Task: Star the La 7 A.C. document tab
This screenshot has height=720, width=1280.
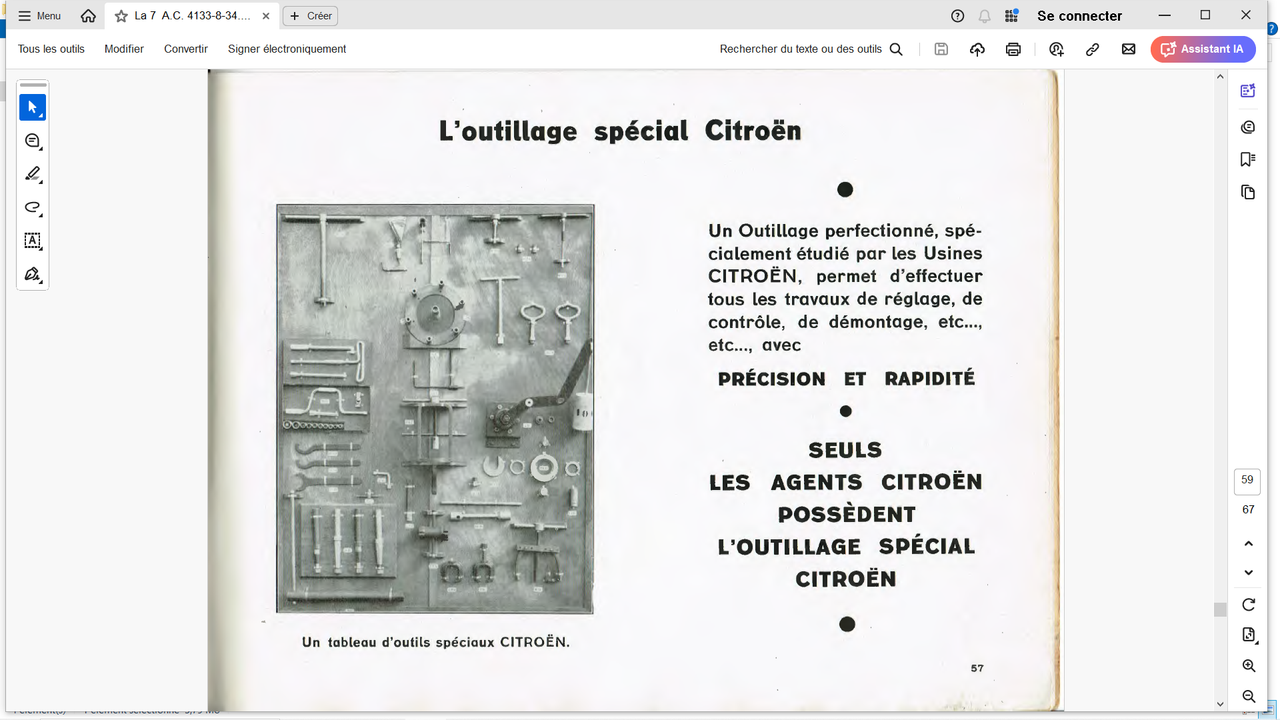Action: pyautogui.click(x=121, y=16)
